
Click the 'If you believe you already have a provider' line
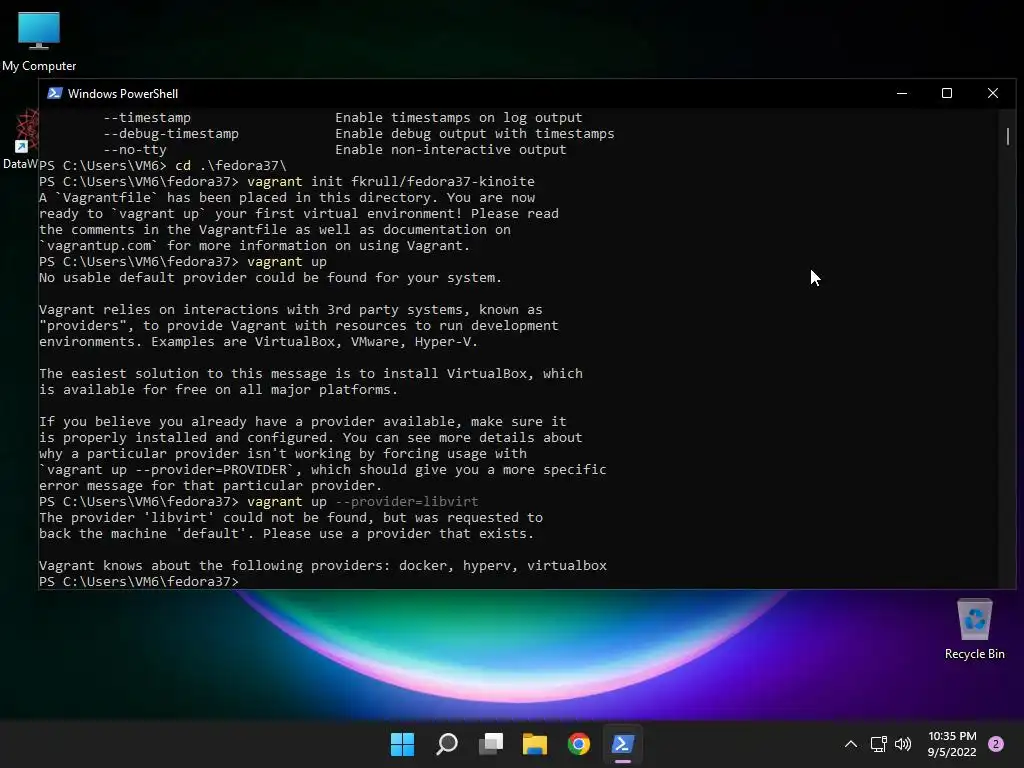(303, 421)
